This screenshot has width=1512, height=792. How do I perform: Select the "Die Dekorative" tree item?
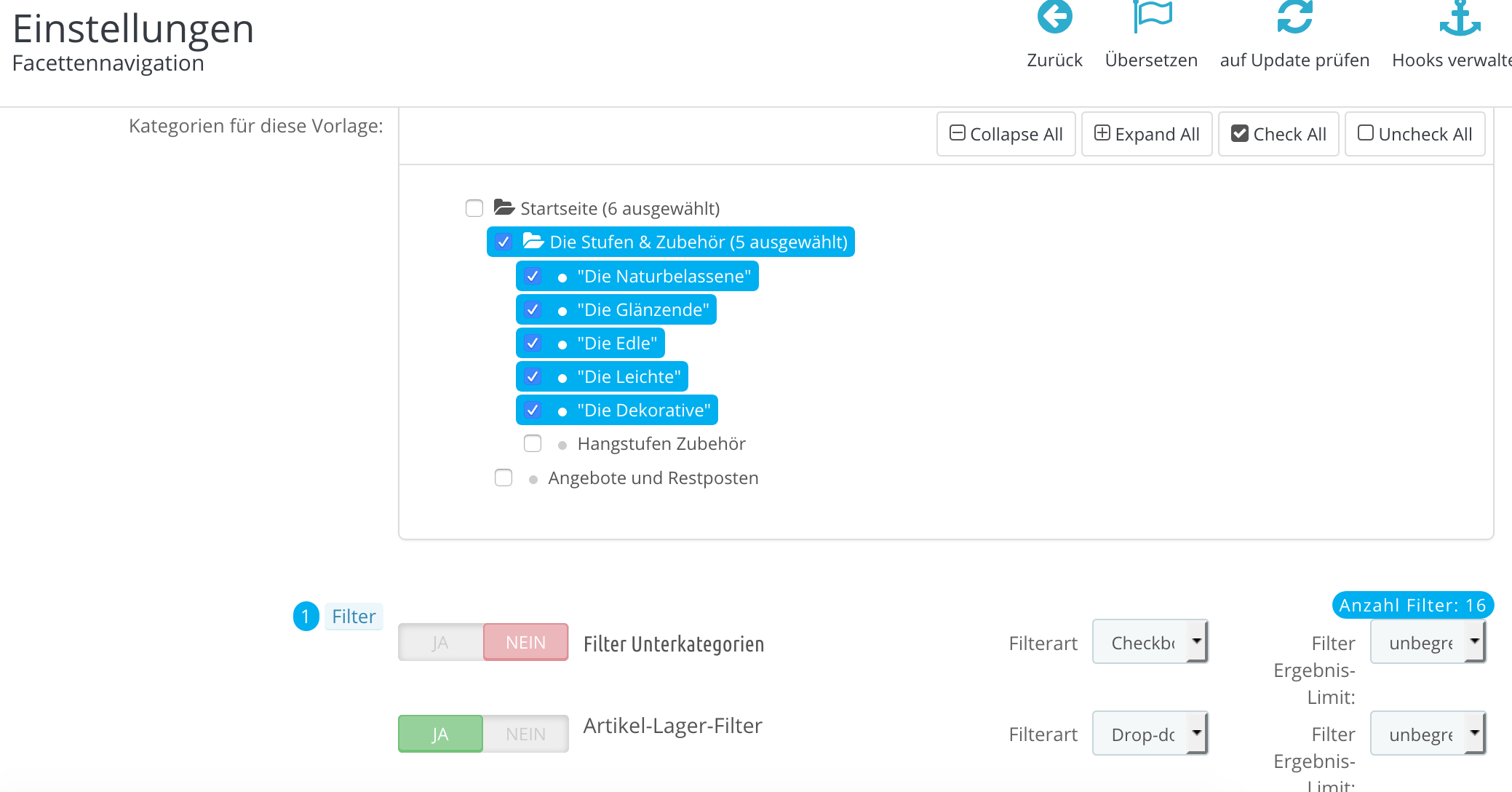[x=617, y=410]
